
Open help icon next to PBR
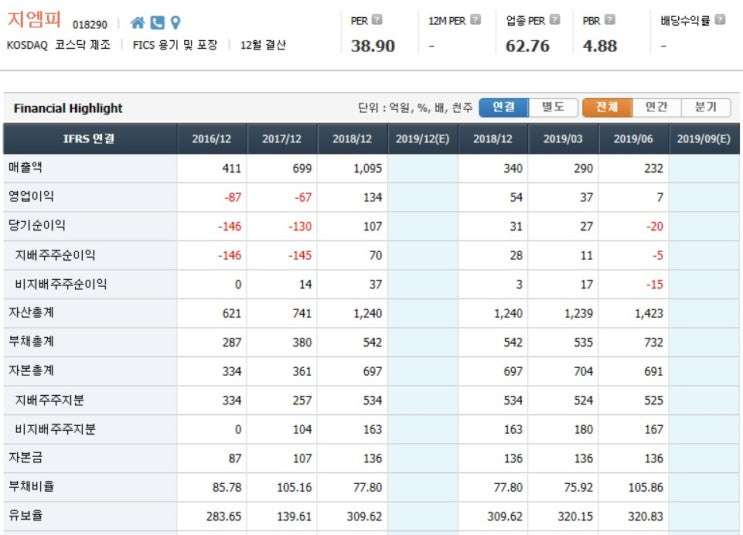pyautogui.click(x=610, y=20)
